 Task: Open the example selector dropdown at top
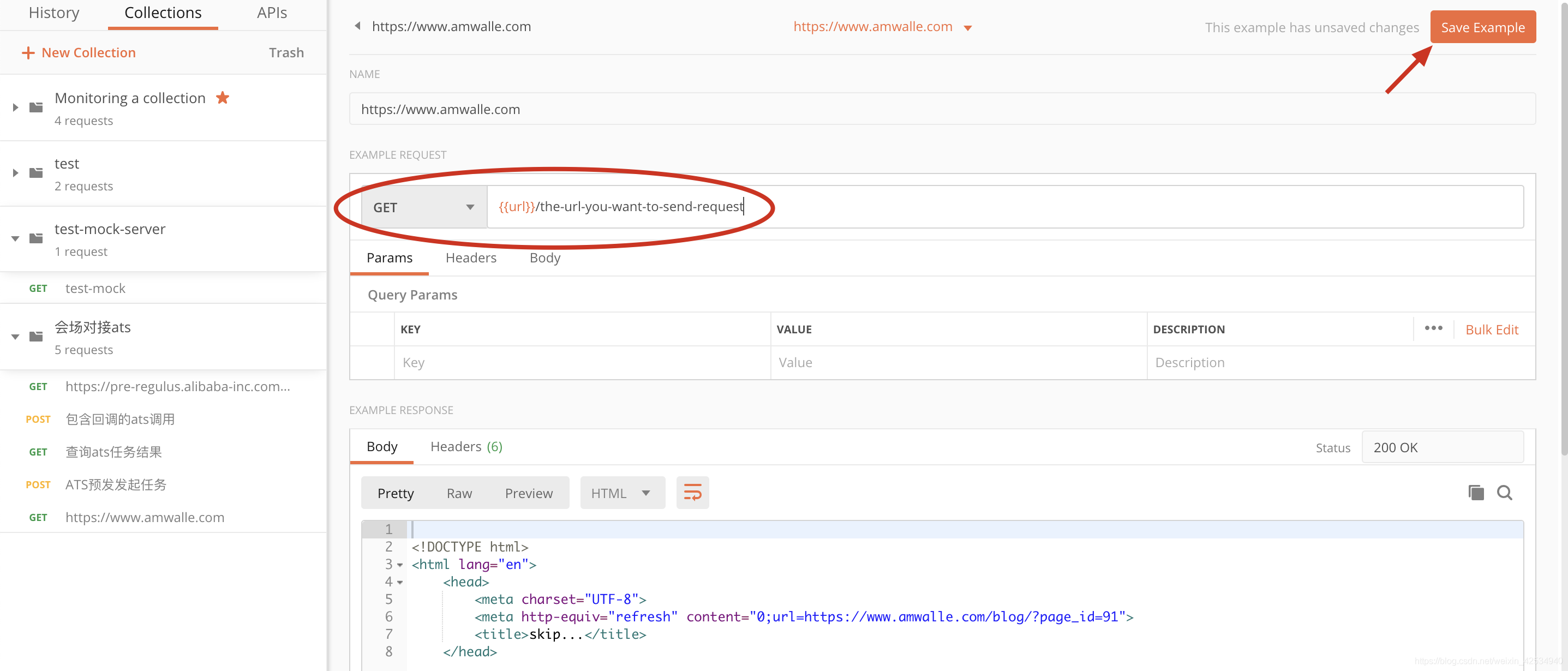coord(968,28)
